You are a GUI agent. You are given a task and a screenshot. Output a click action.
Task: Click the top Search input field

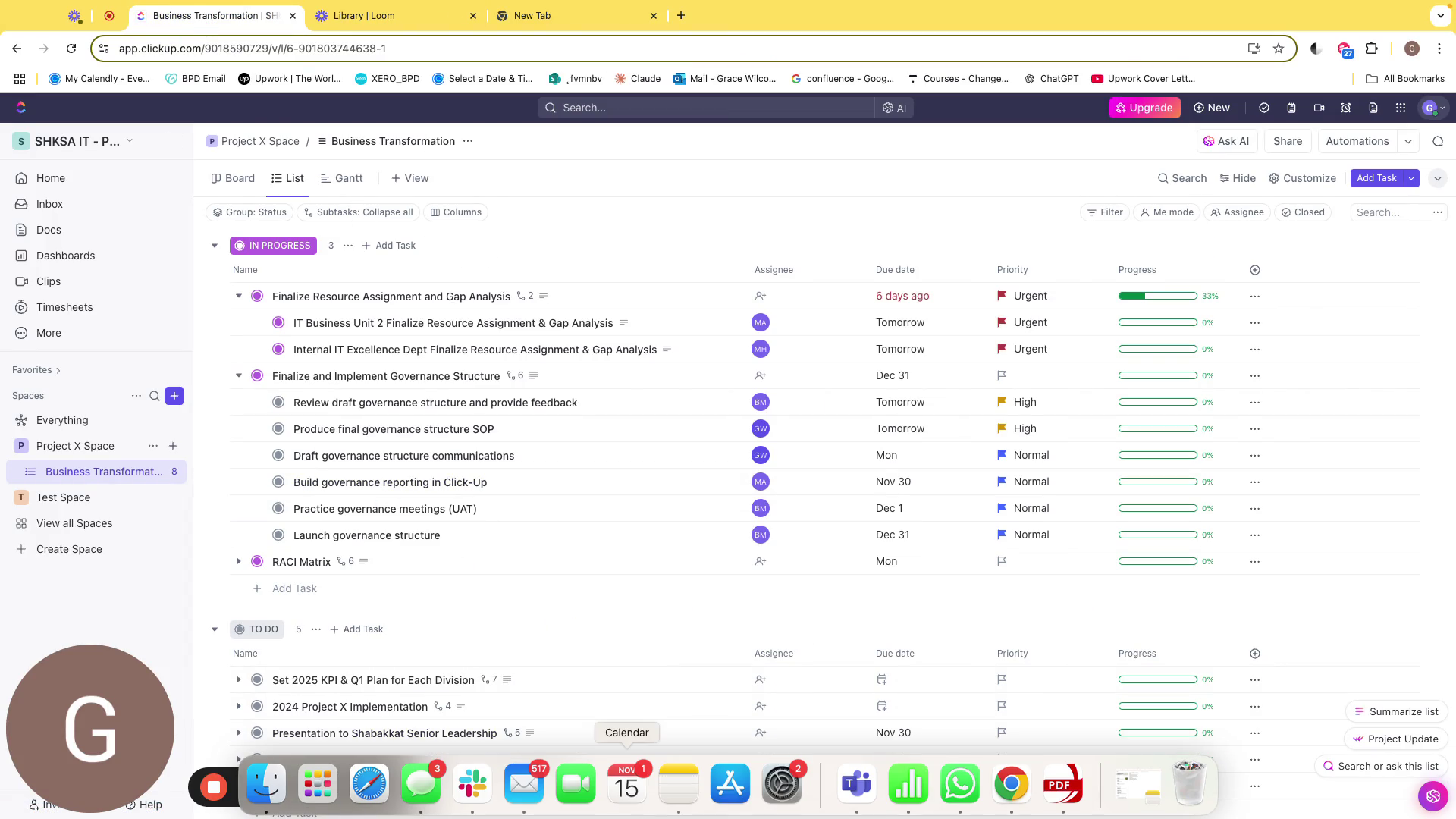[x=705, y=108]
